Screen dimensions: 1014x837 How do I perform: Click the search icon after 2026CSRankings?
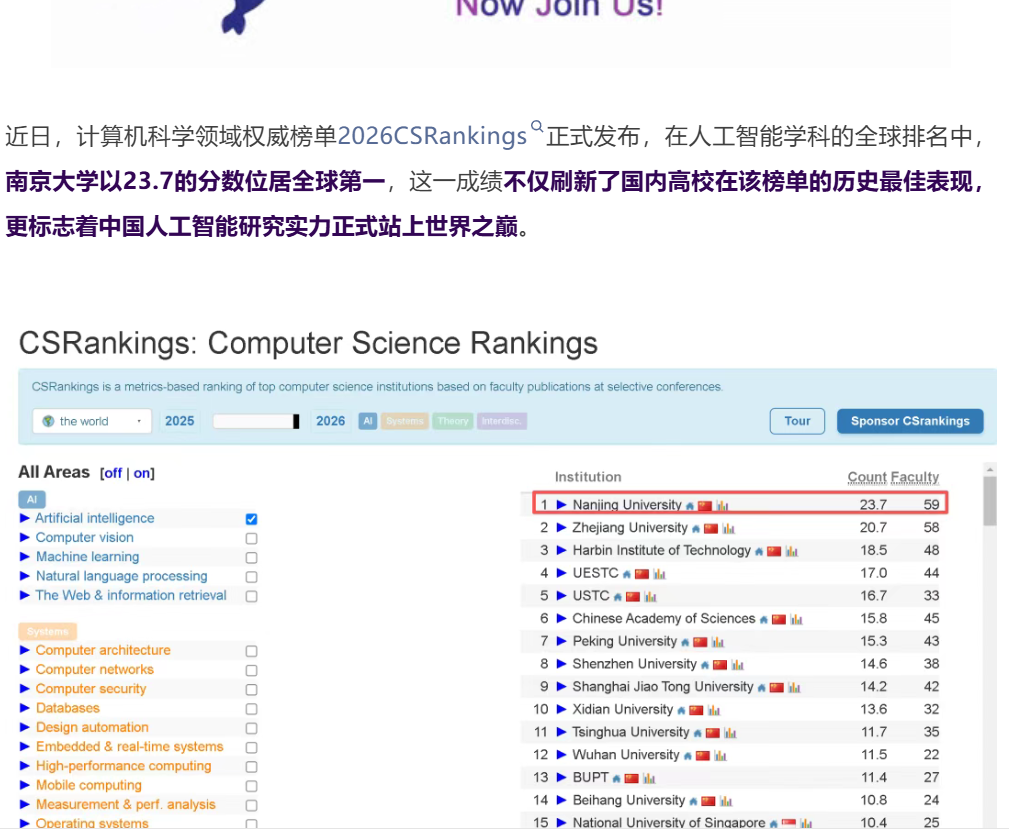click(x=537, y=125)
